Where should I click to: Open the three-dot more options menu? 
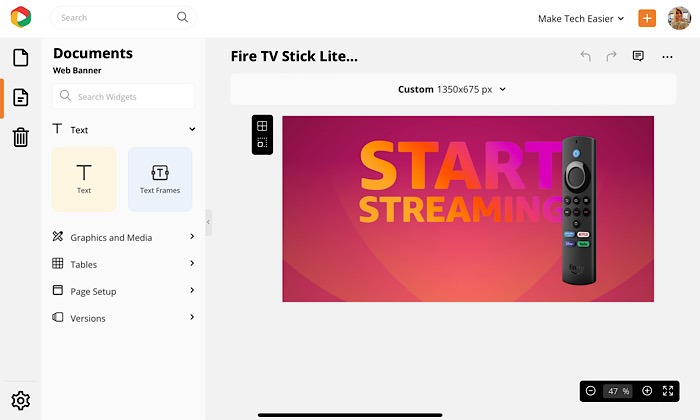click(x=667, y=57)
